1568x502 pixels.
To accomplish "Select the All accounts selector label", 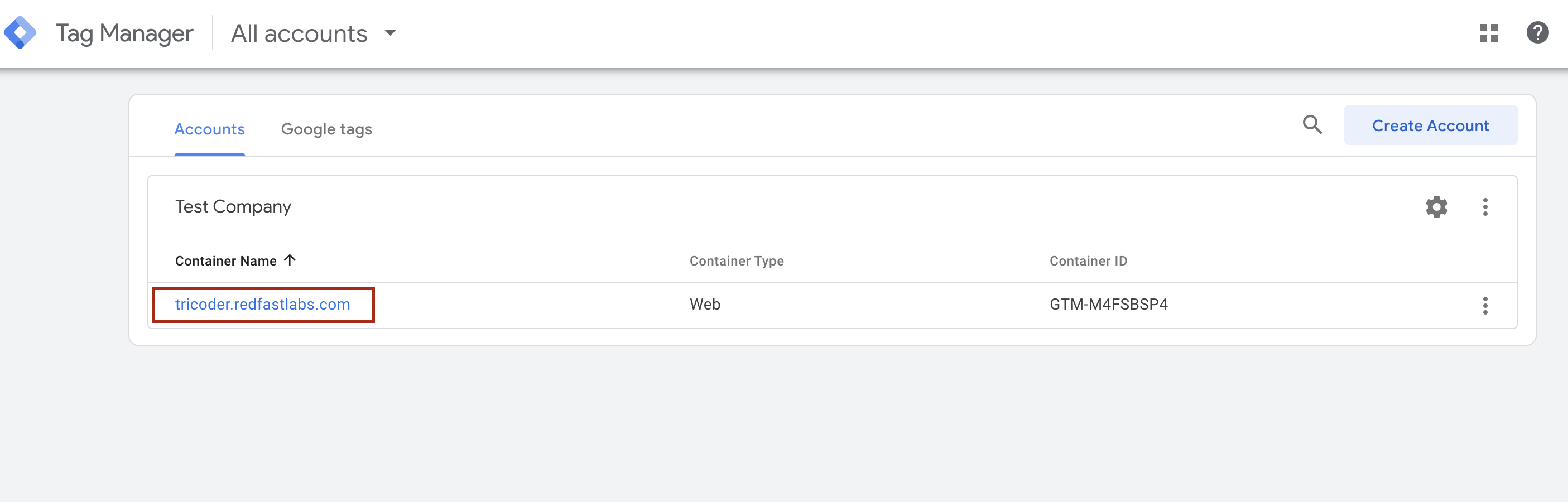I will 299,33.
